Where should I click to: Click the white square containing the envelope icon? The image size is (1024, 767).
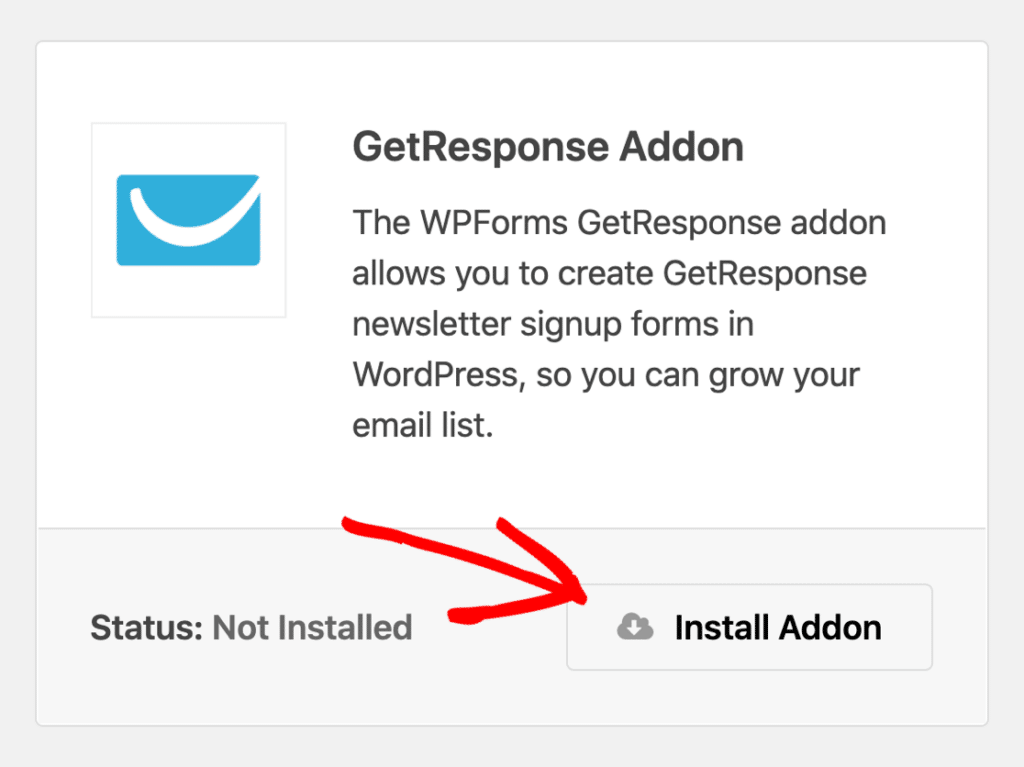(x=188, y=219)
